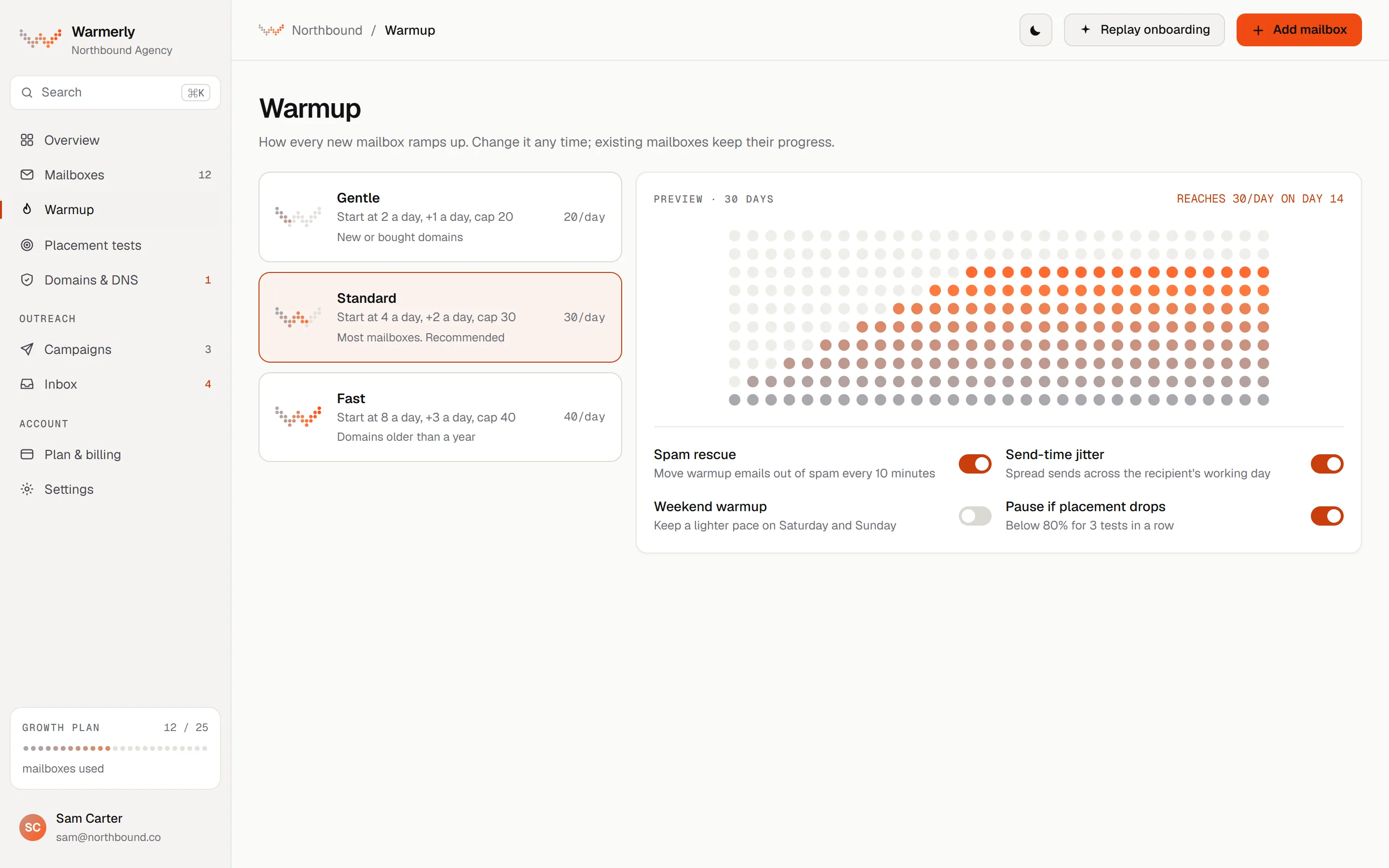
Task: Click the Domains & DNS 1 badge
Action: pyautogui.click(x=208, y=280)
